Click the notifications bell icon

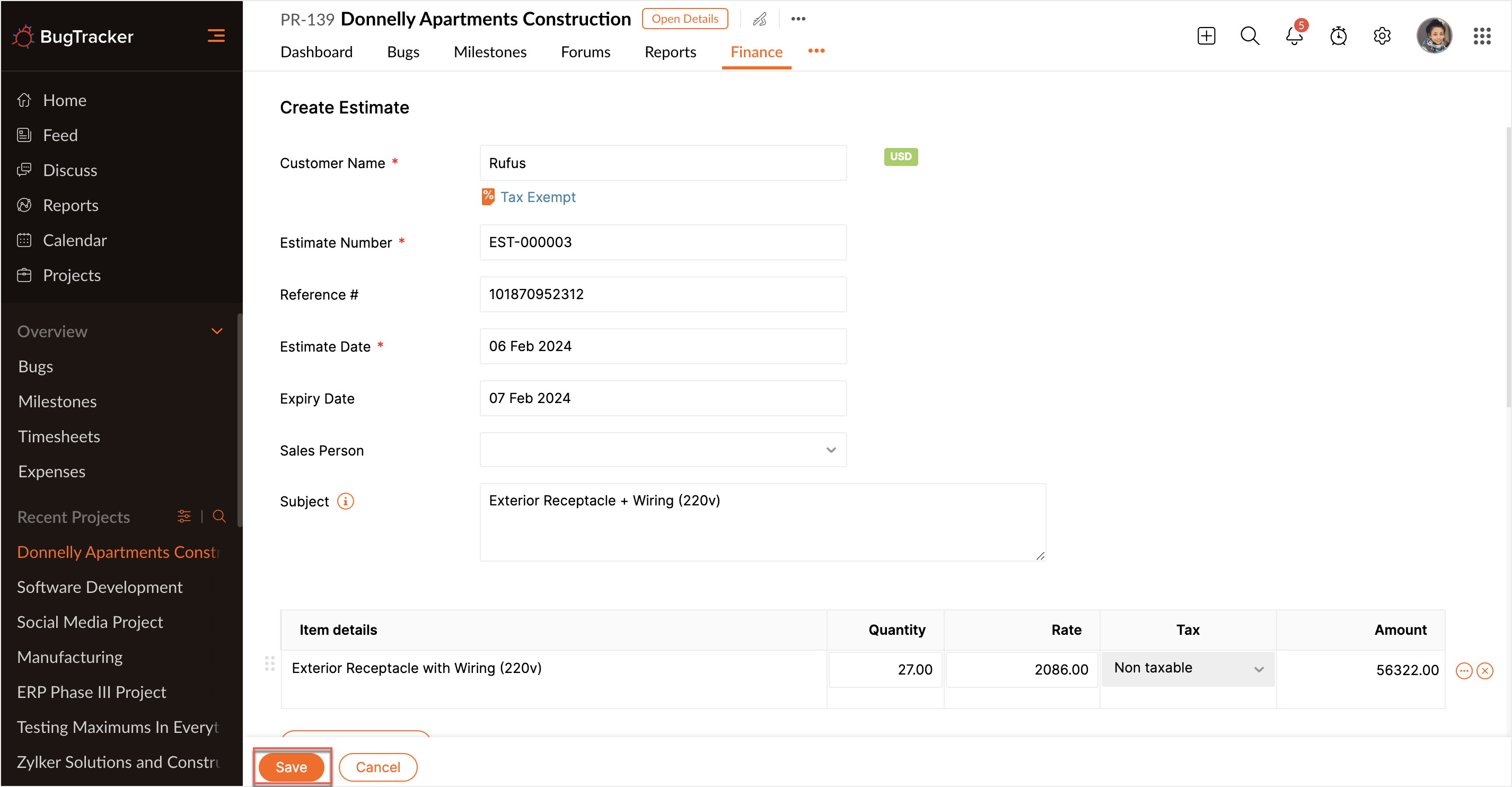coord(1293,37)
